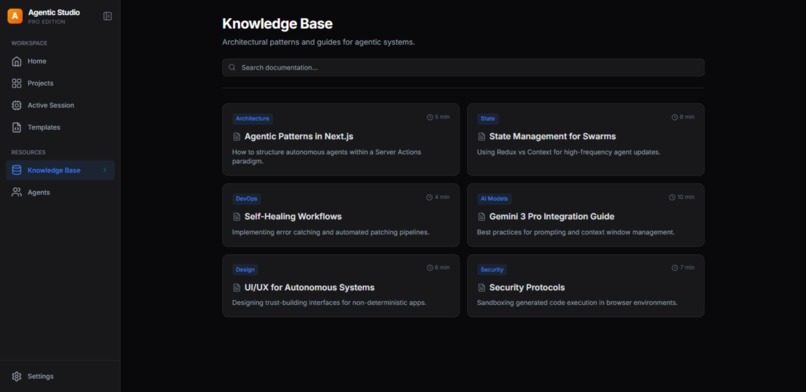Click the clock icon on the Architecture card
This screenshot has width=806, height=392.
[x=430, y=117]
